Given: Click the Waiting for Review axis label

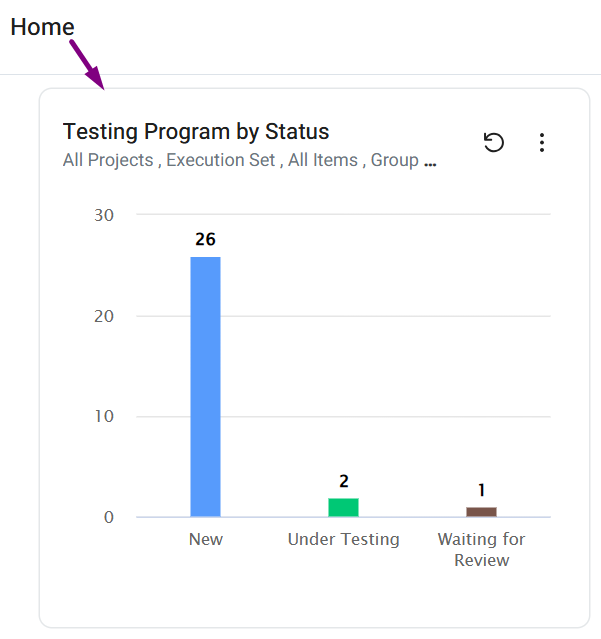Looking at the screenshot, I should coord(481,549).
